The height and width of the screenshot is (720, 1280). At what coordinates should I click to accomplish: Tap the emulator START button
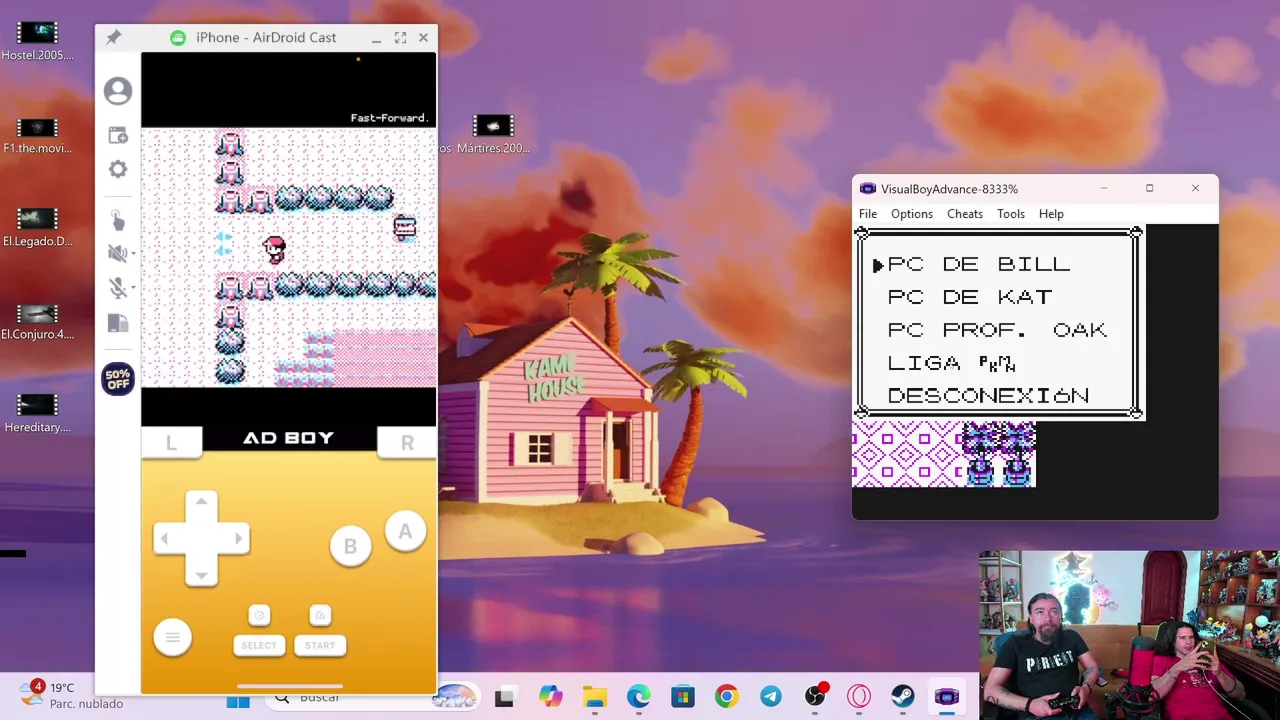(x=320, y=645)
